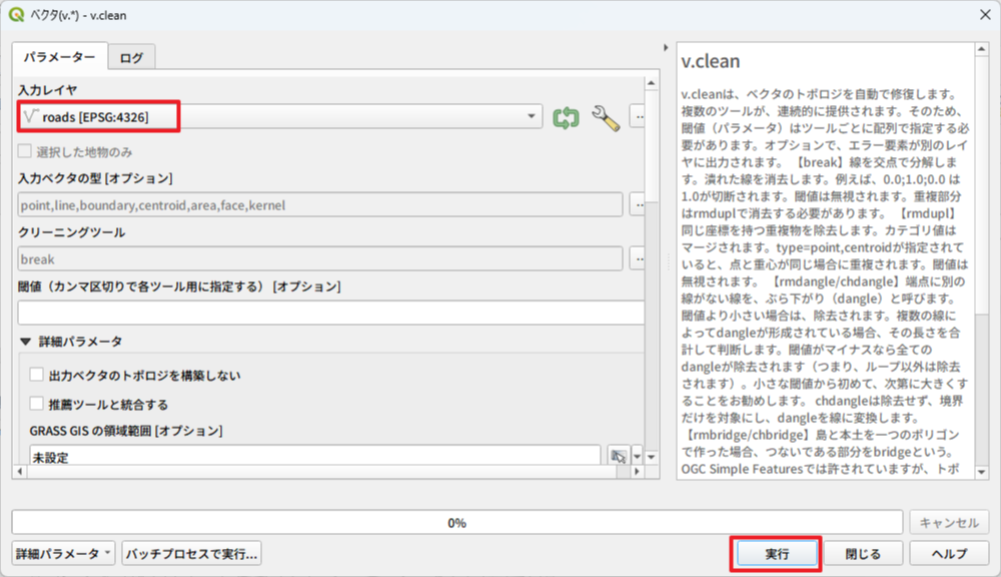1001x577 pixels.
Task: Click the 0% progress bar
Action: [x=456, y=522]
